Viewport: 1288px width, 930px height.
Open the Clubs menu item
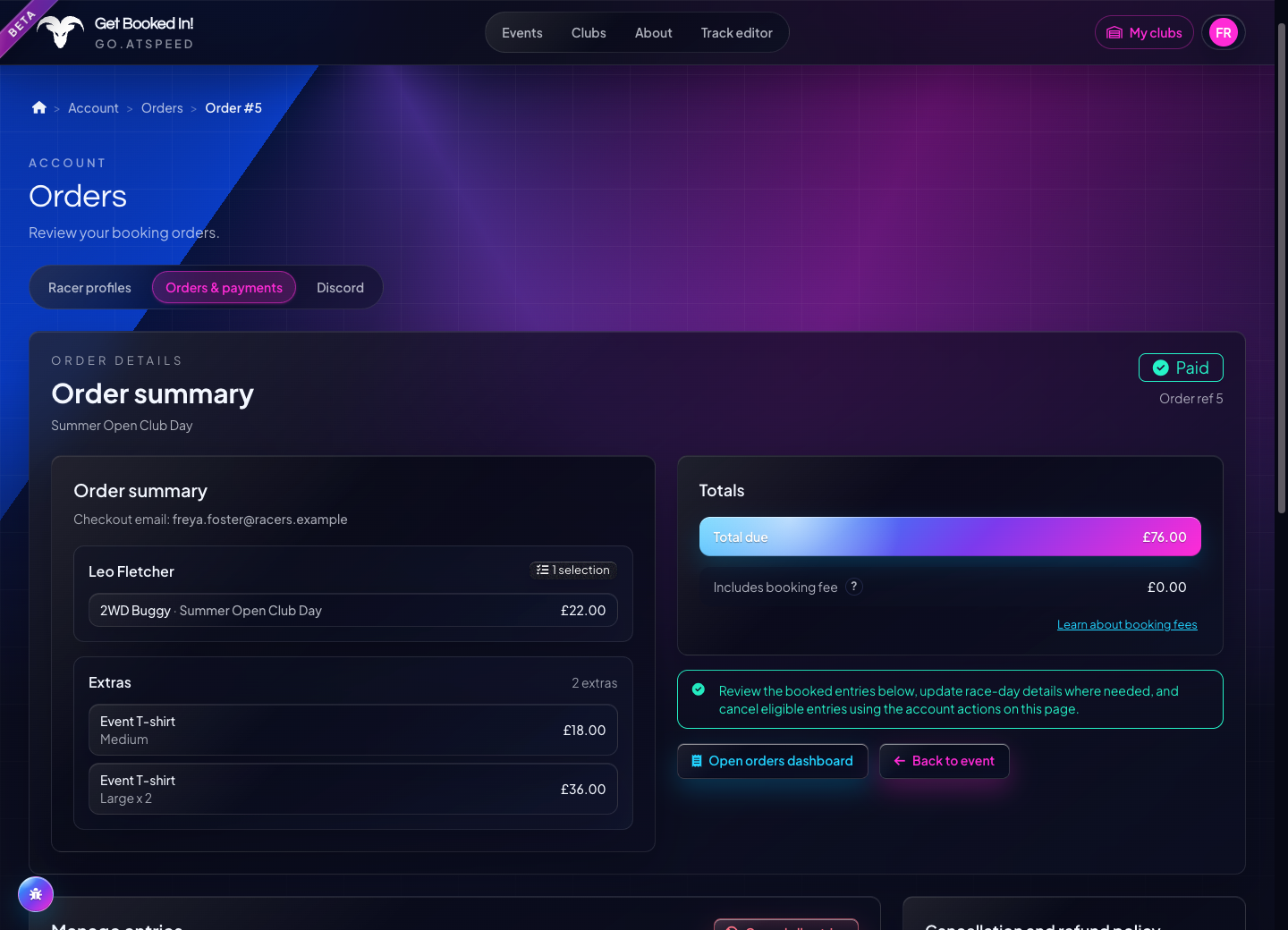589,33
